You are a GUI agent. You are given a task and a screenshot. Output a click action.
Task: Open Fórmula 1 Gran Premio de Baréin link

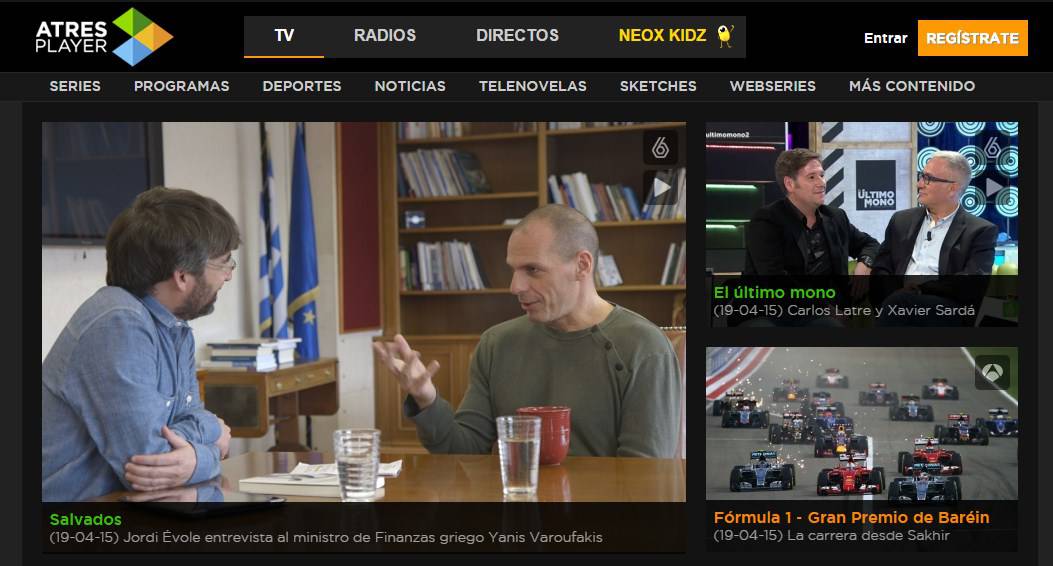(x=851, y=518)
